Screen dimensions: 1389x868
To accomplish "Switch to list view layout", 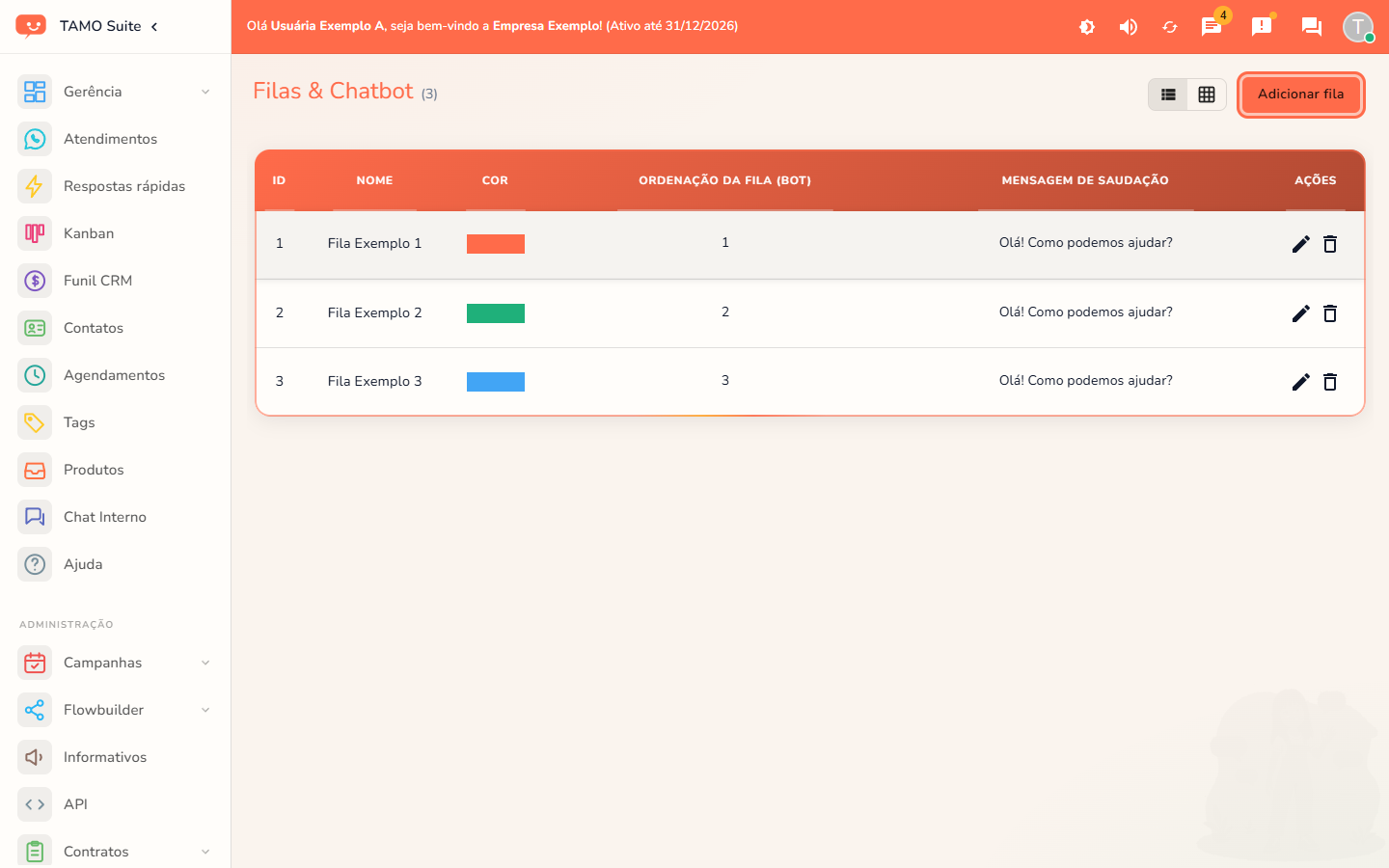I will point(1168,95).
